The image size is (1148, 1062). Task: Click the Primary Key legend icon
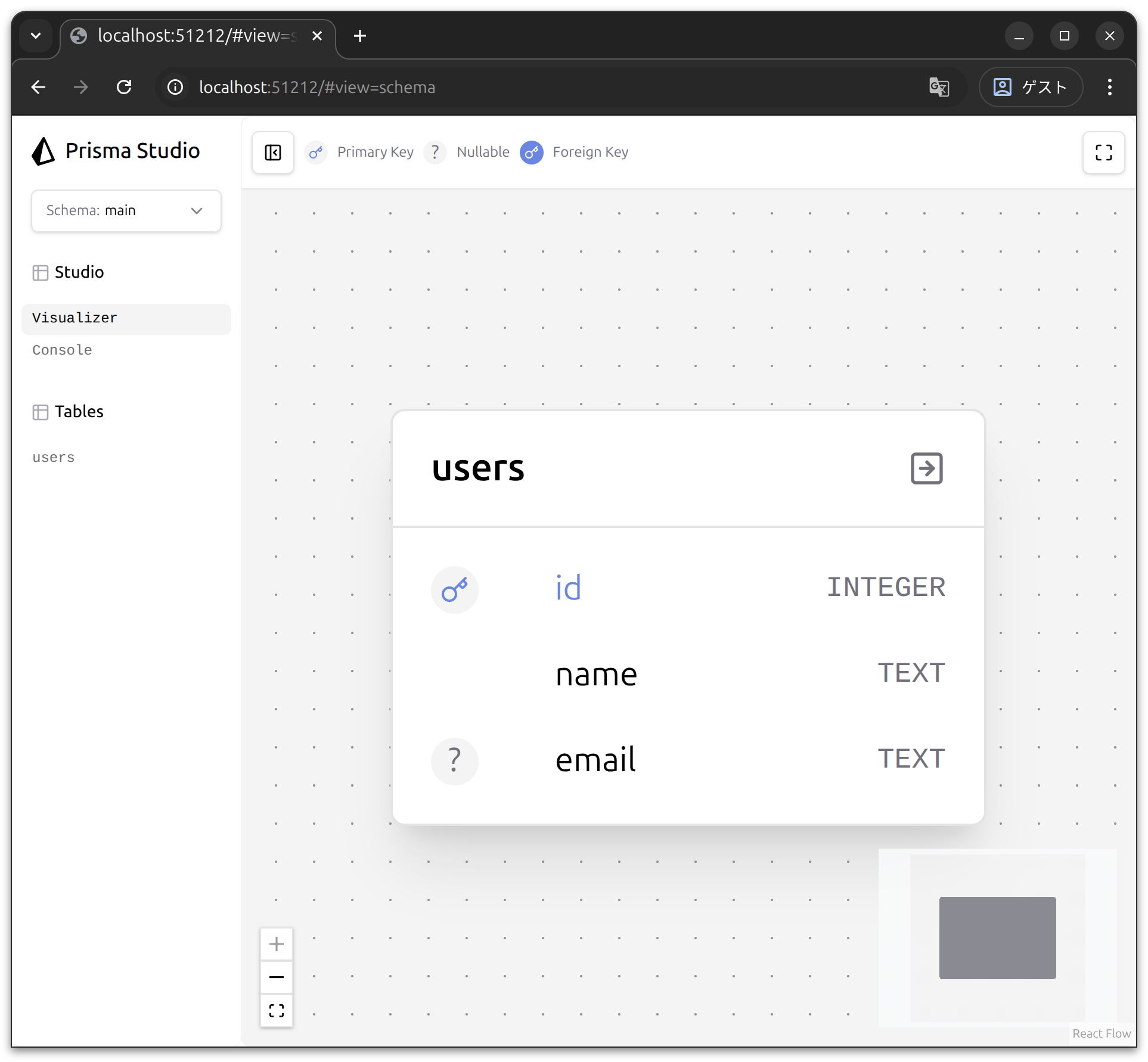pos(316,153)
